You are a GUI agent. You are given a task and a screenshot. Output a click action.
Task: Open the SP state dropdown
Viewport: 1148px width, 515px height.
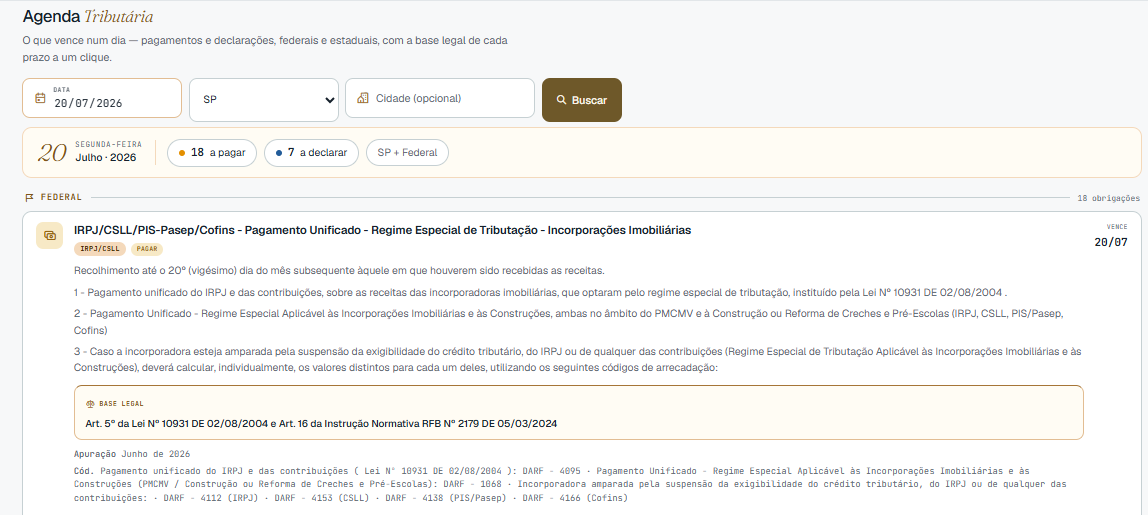coord(264,100)
